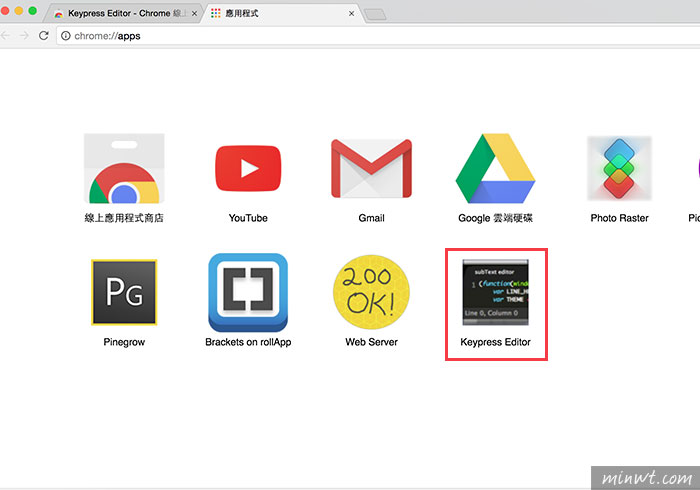Reload the chrome://apps page

(44, 36)
